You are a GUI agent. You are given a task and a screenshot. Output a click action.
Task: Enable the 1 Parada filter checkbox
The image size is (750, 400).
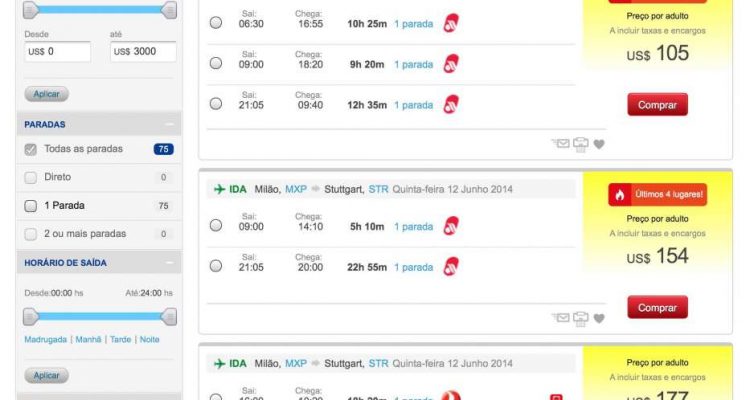(x=30, y=206)
